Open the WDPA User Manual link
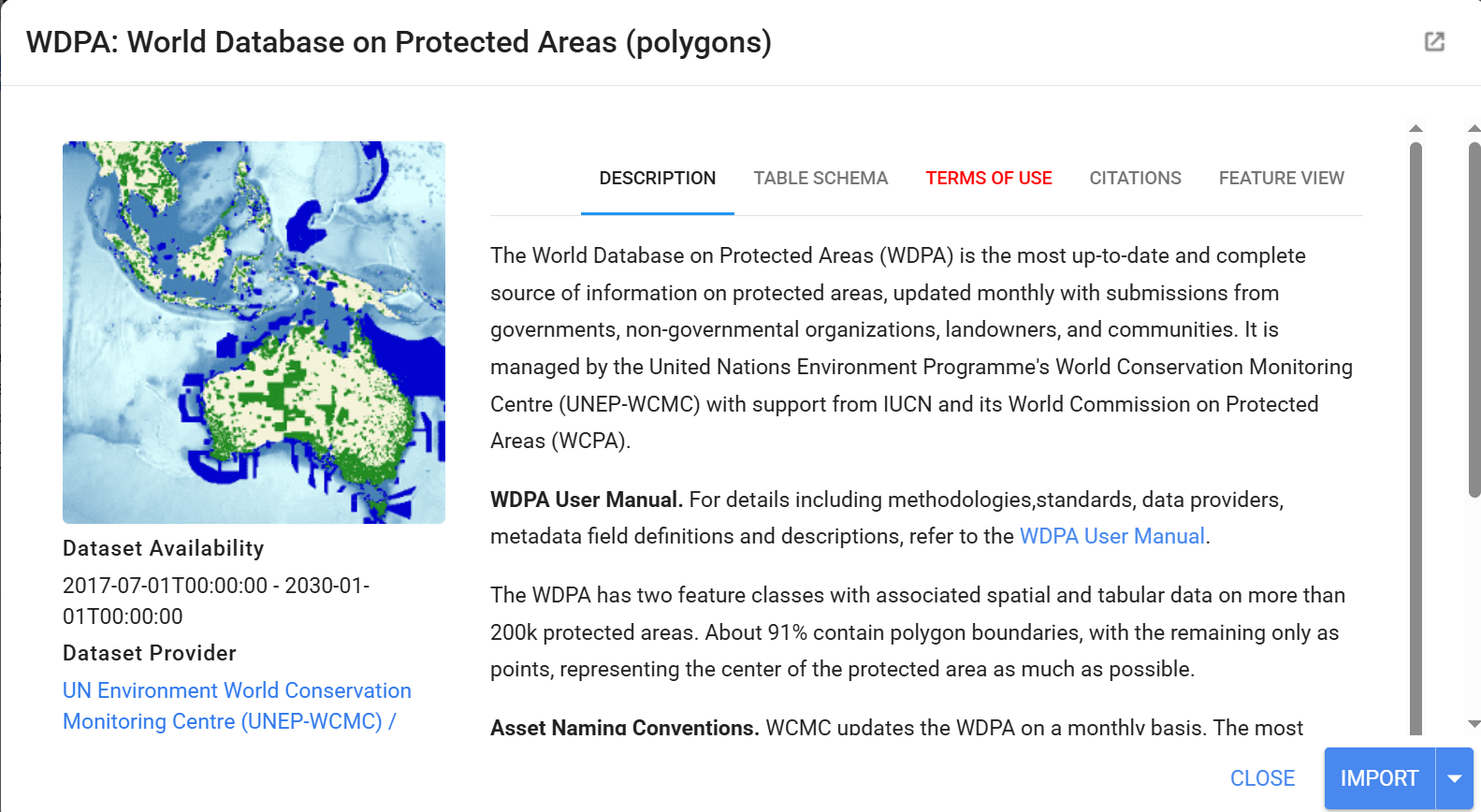Image resolution: width=1481 pixels, height=812 pixels. pyautogui.click(x=1111, y=536)
